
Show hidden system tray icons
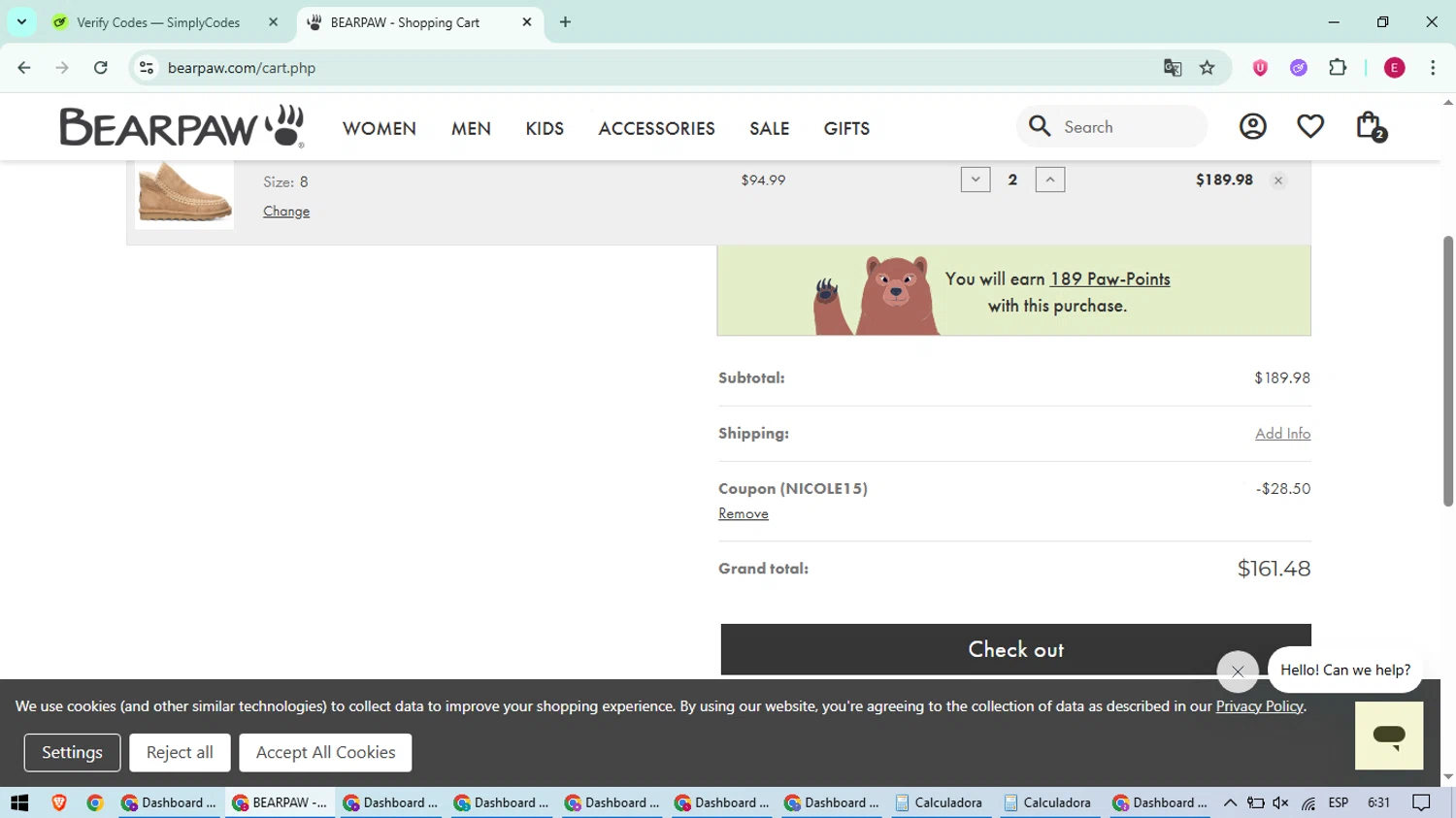tap(1230, 802)
